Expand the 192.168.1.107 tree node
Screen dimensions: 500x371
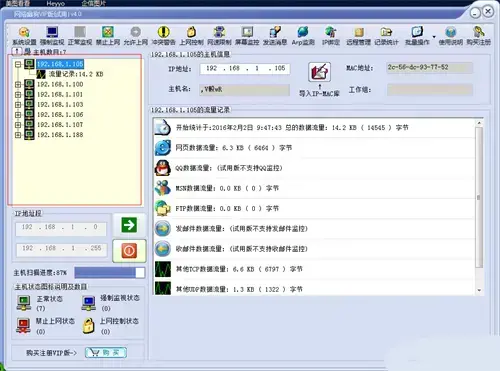[x=18, y=125]
